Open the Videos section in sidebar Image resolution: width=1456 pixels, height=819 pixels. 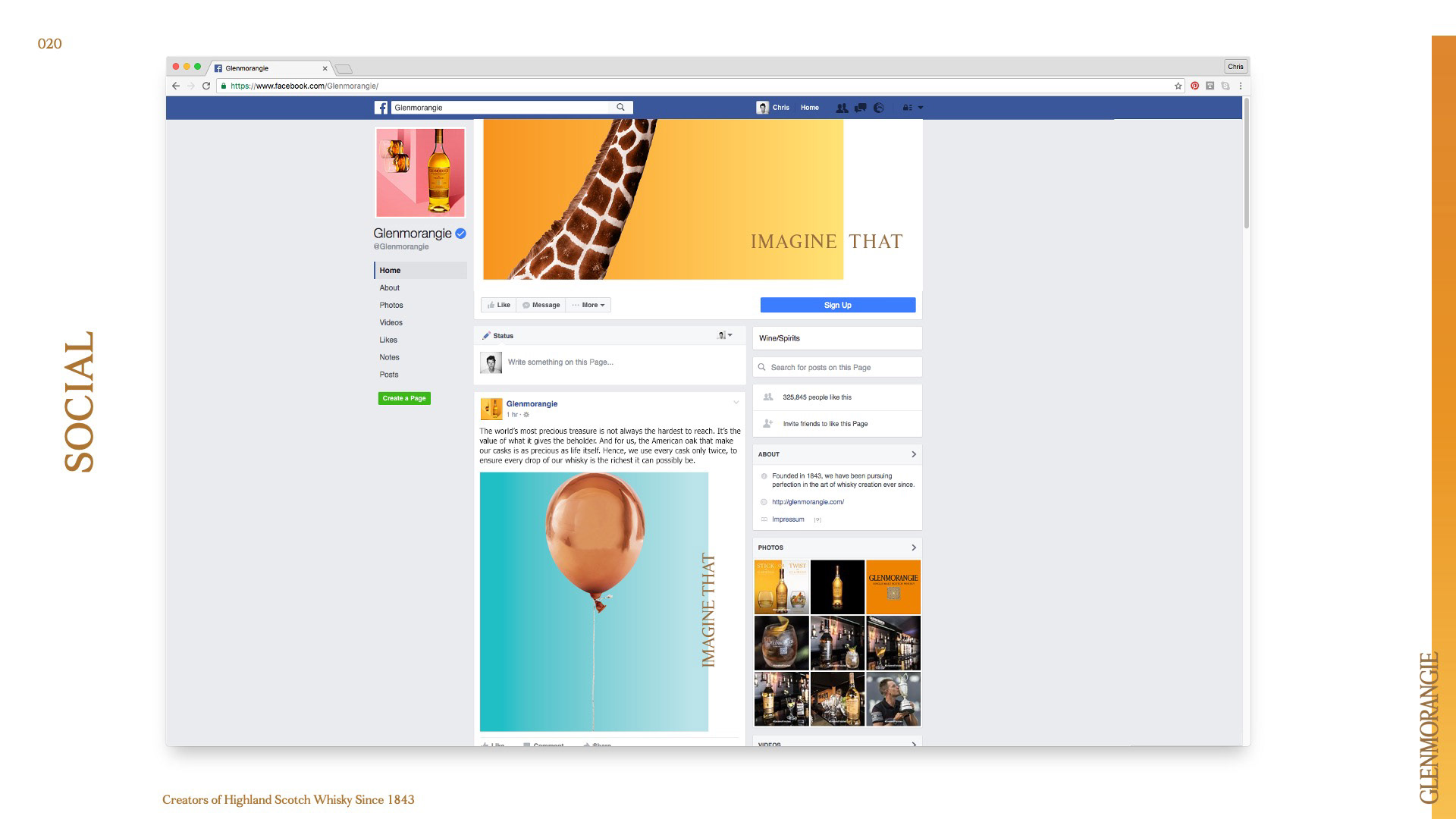click(x=391, y=322)
